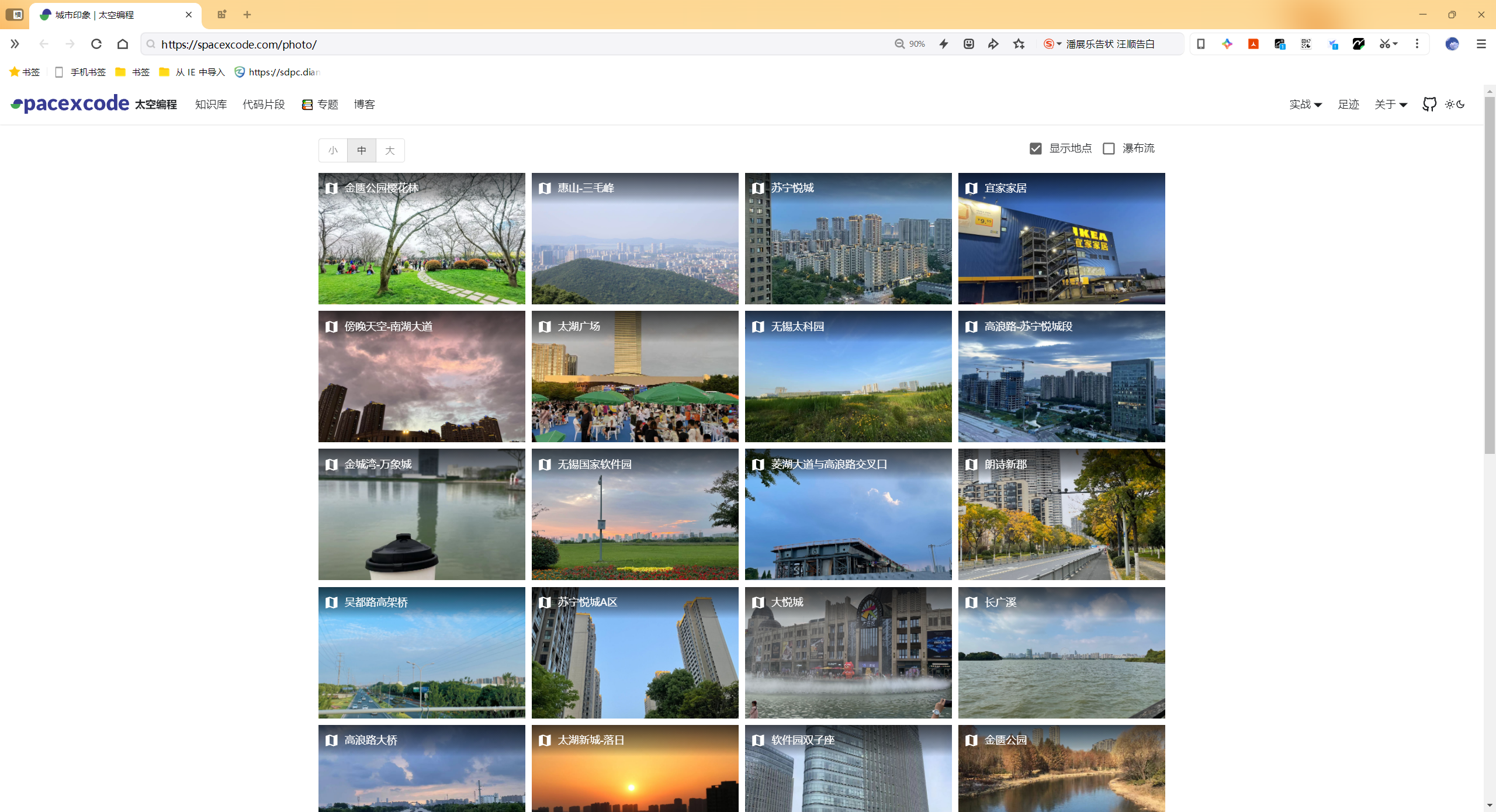Open the red PDF extension icon
Image resolution: width=1496 pixels, height=812 pixels.
tap(1253, 44)
